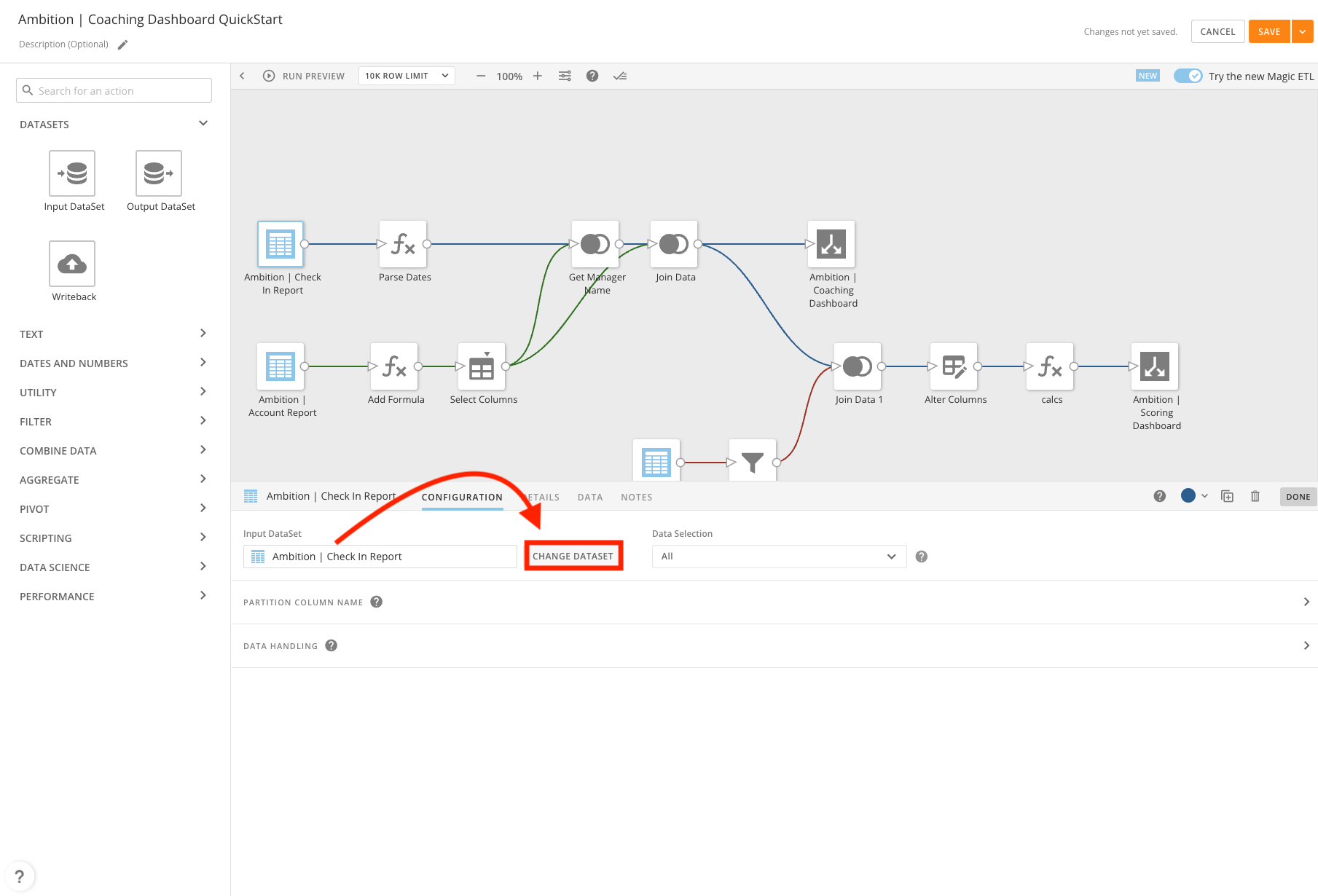Screen dimensions: 1318x896
Task: Select the Add Formula node
Action: (x=394, y=366)
